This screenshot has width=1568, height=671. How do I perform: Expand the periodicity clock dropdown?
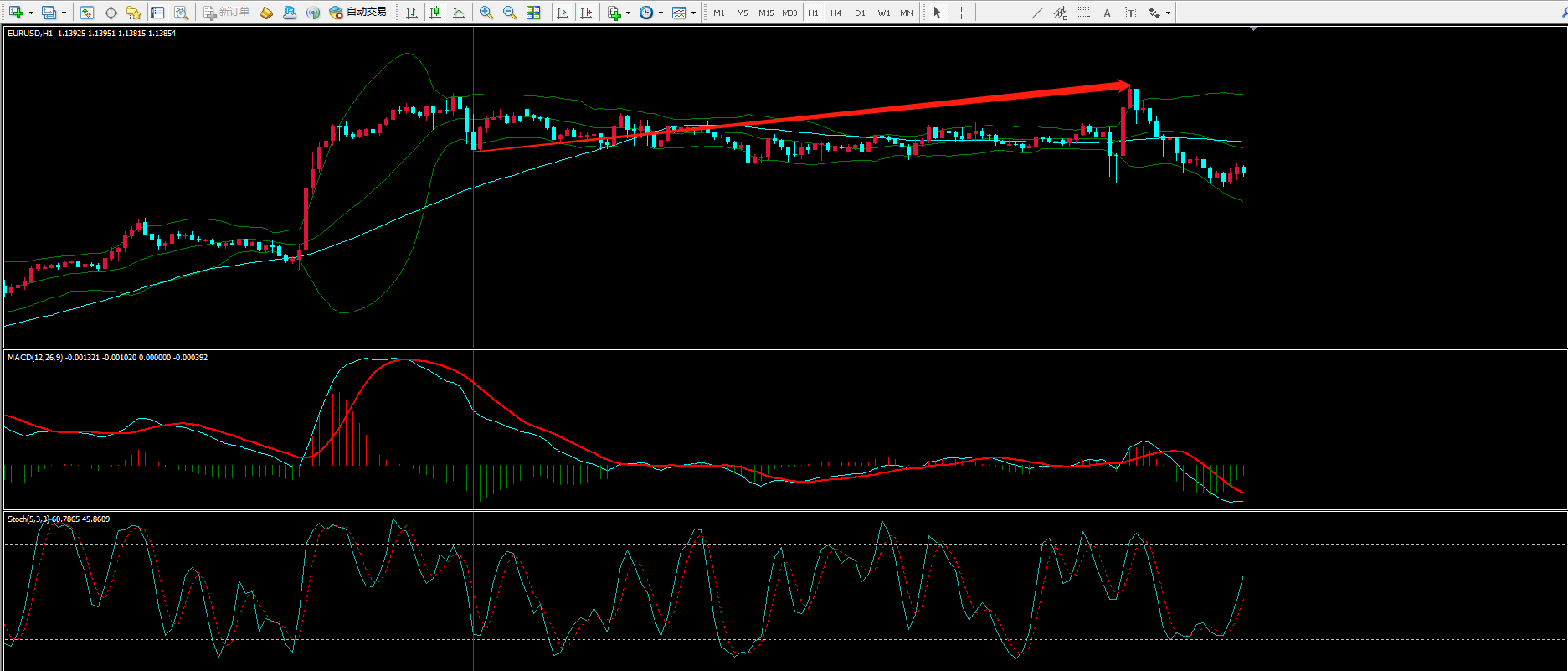pos(661,13)
